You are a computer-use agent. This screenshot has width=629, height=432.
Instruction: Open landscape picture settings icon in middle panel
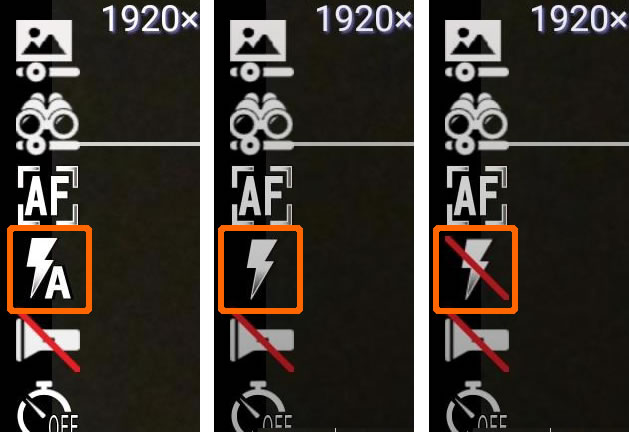[x=262, y=50]
